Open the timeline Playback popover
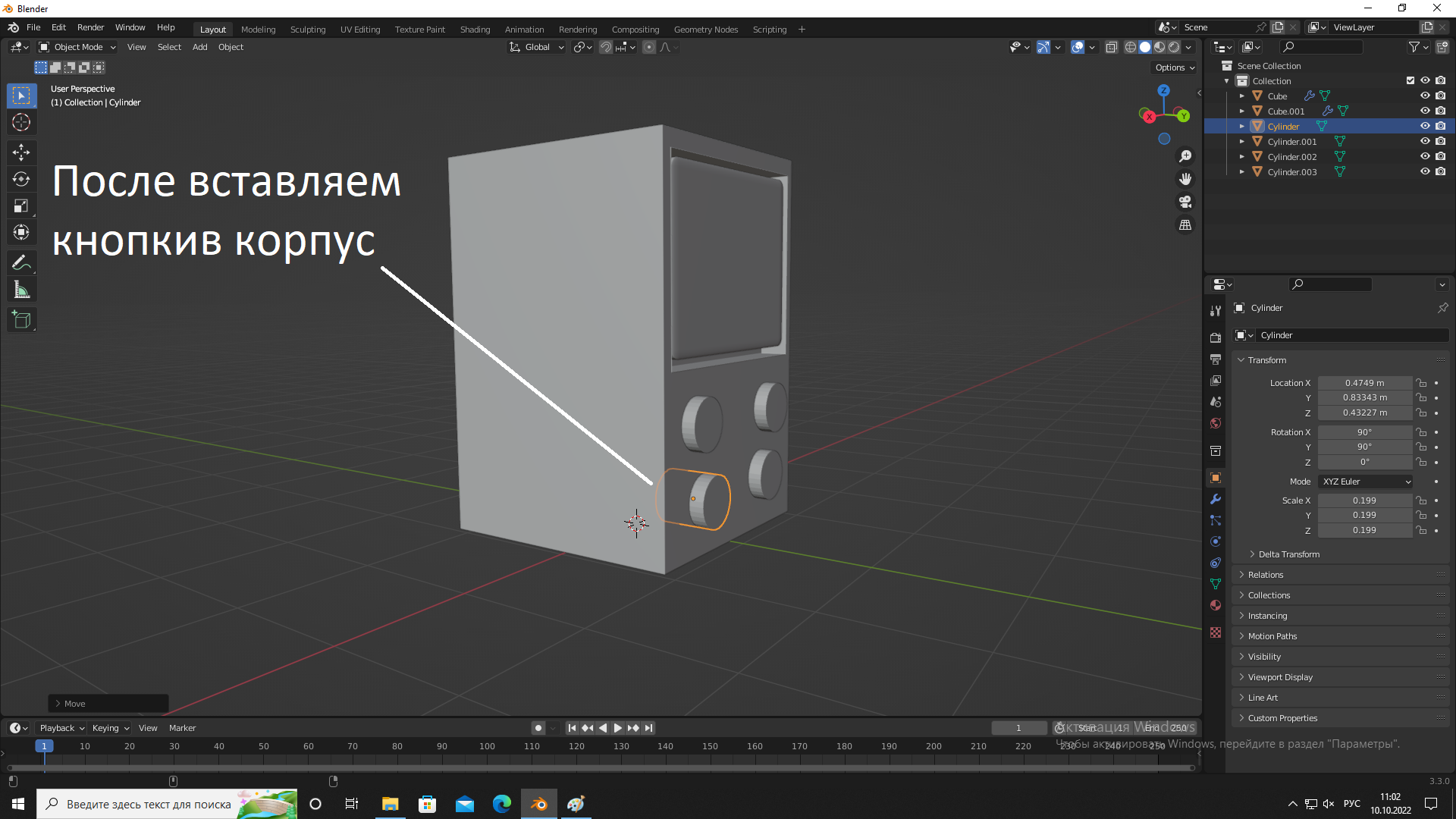The height and width of the screenshot is (819, 1456). pyautogui.click(x=61, y=728)
